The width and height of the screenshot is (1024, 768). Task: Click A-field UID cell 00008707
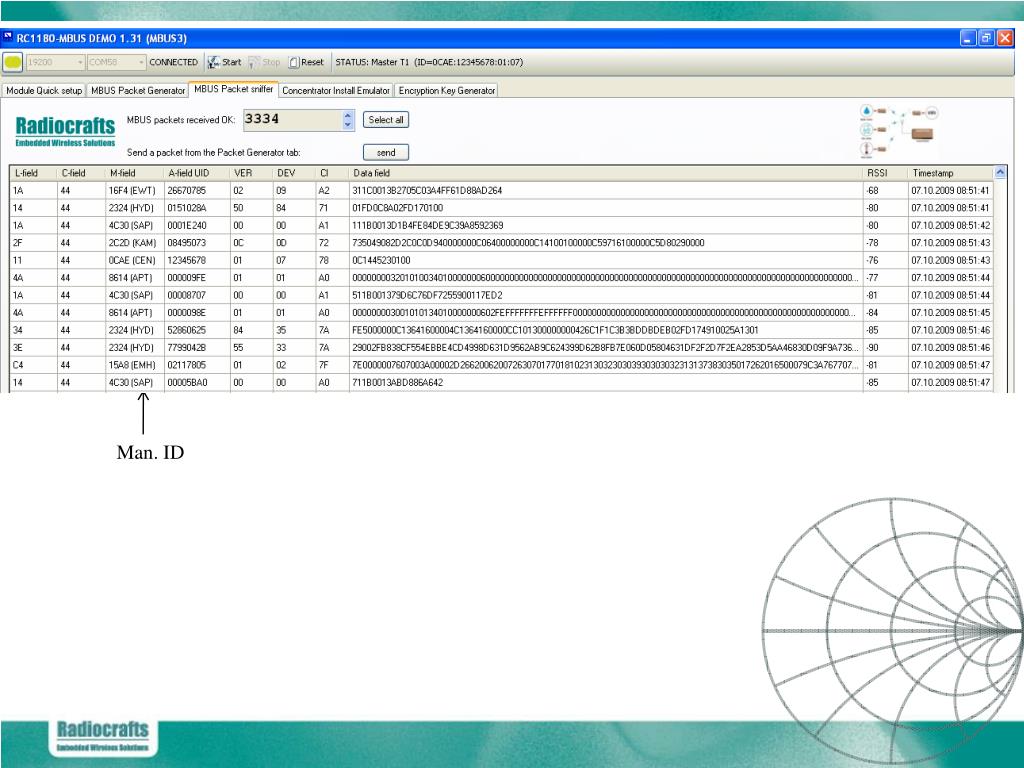coord(197,296)
